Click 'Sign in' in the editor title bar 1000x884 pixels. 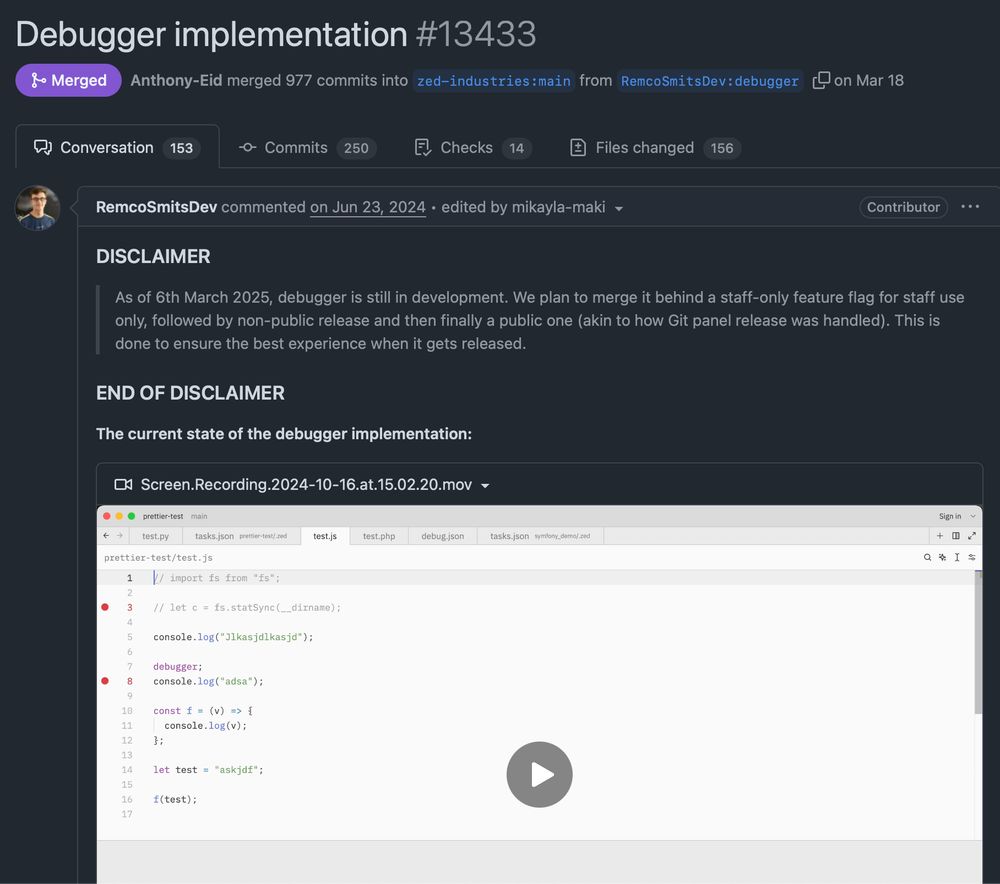950,516
